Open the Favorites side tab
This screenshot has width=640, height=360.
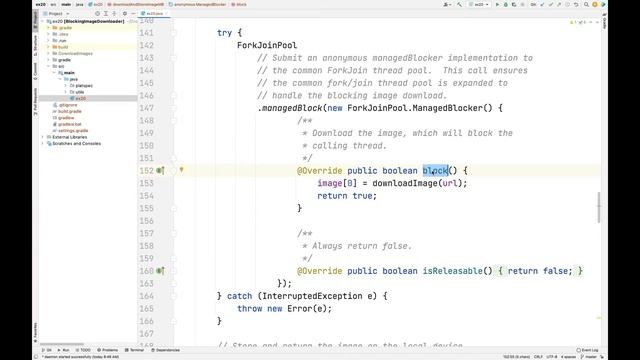pyautogui.click(x=35, y=332)
